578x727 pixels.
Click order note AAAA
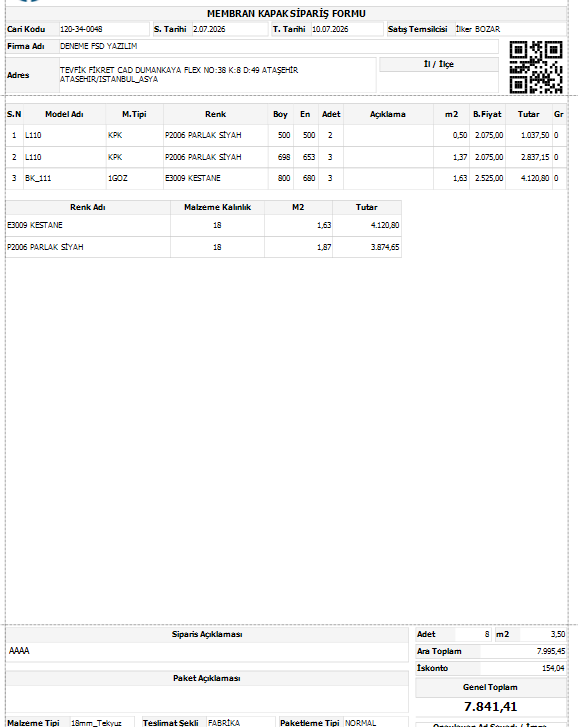click(x=19, y=651)
